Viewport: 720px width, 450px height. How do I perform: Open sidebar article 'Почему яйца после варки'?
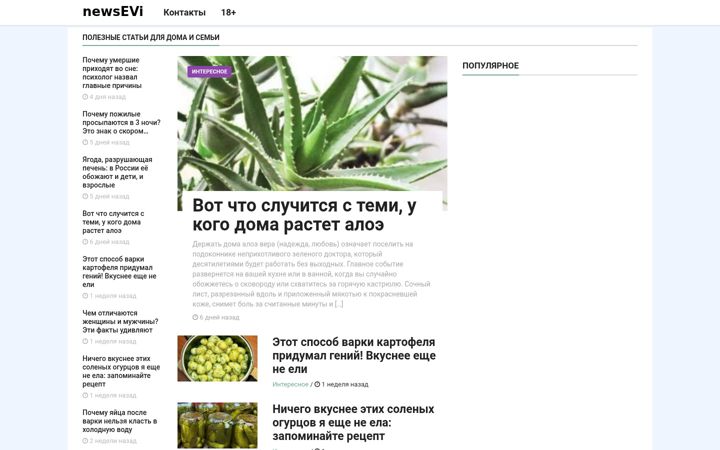[x=120, y=421]
